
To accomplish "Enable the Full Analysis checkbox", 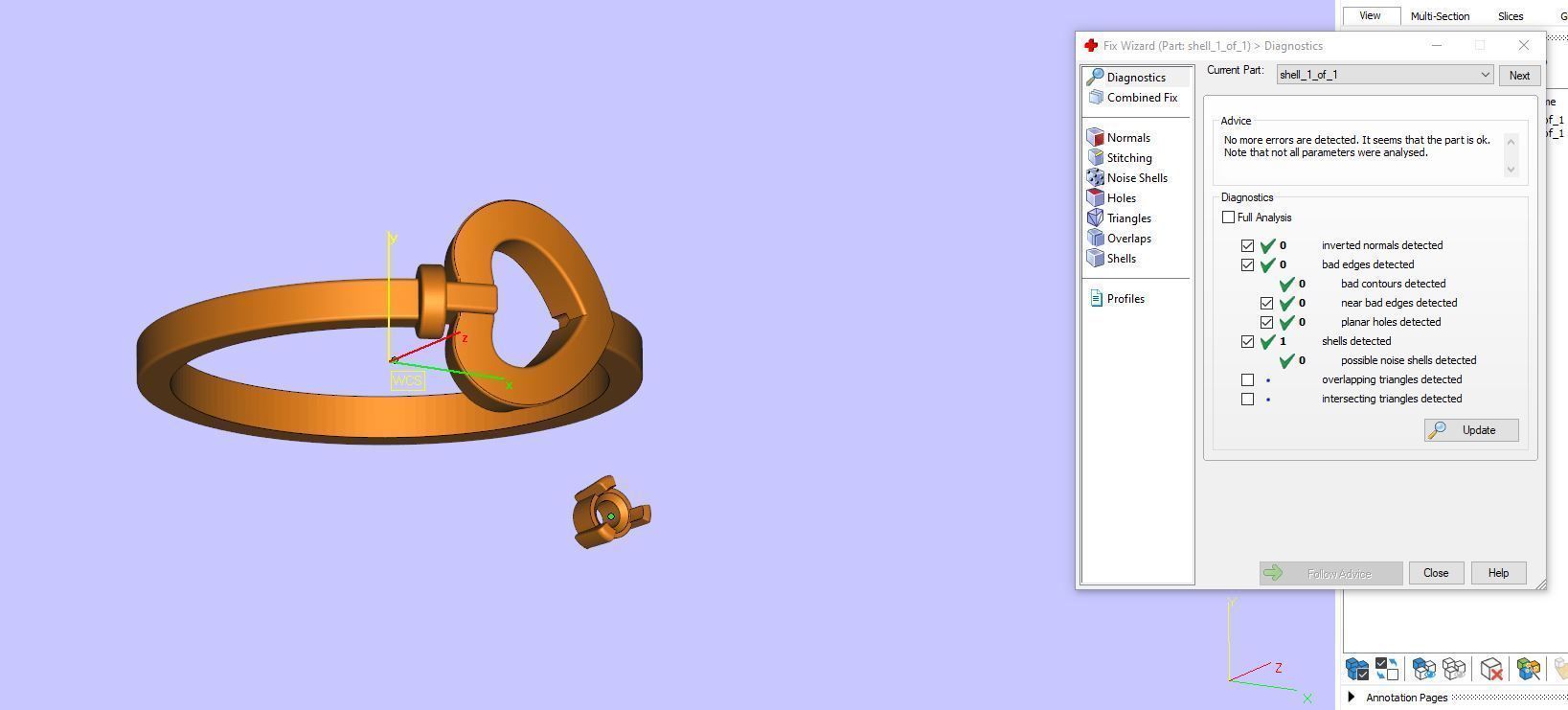I will point(1229,218).
